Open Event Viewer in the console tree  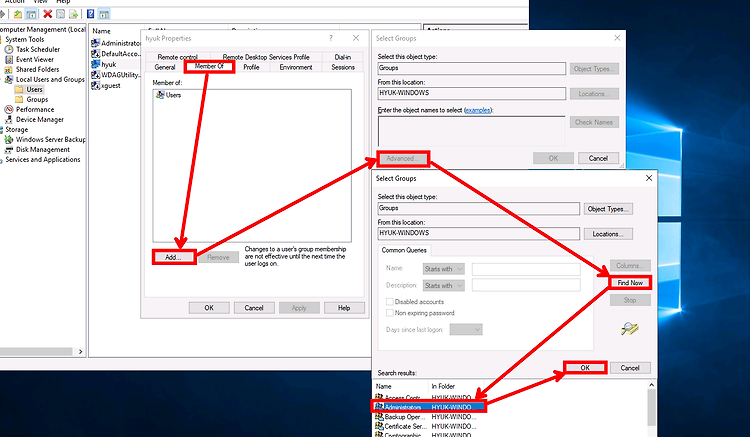[x=30, y=59]
